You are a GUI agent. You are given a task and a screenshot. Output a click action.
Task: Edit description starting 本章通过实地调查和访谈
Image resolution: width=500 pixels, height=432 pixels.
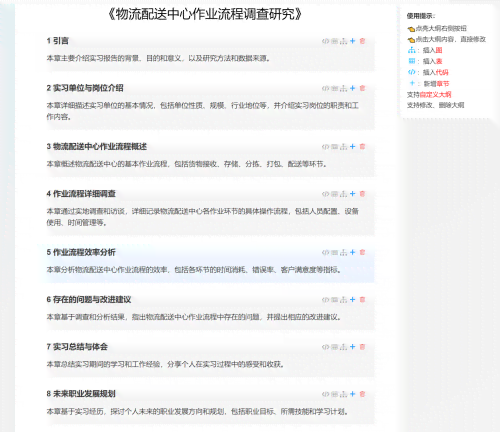[203, 217]
